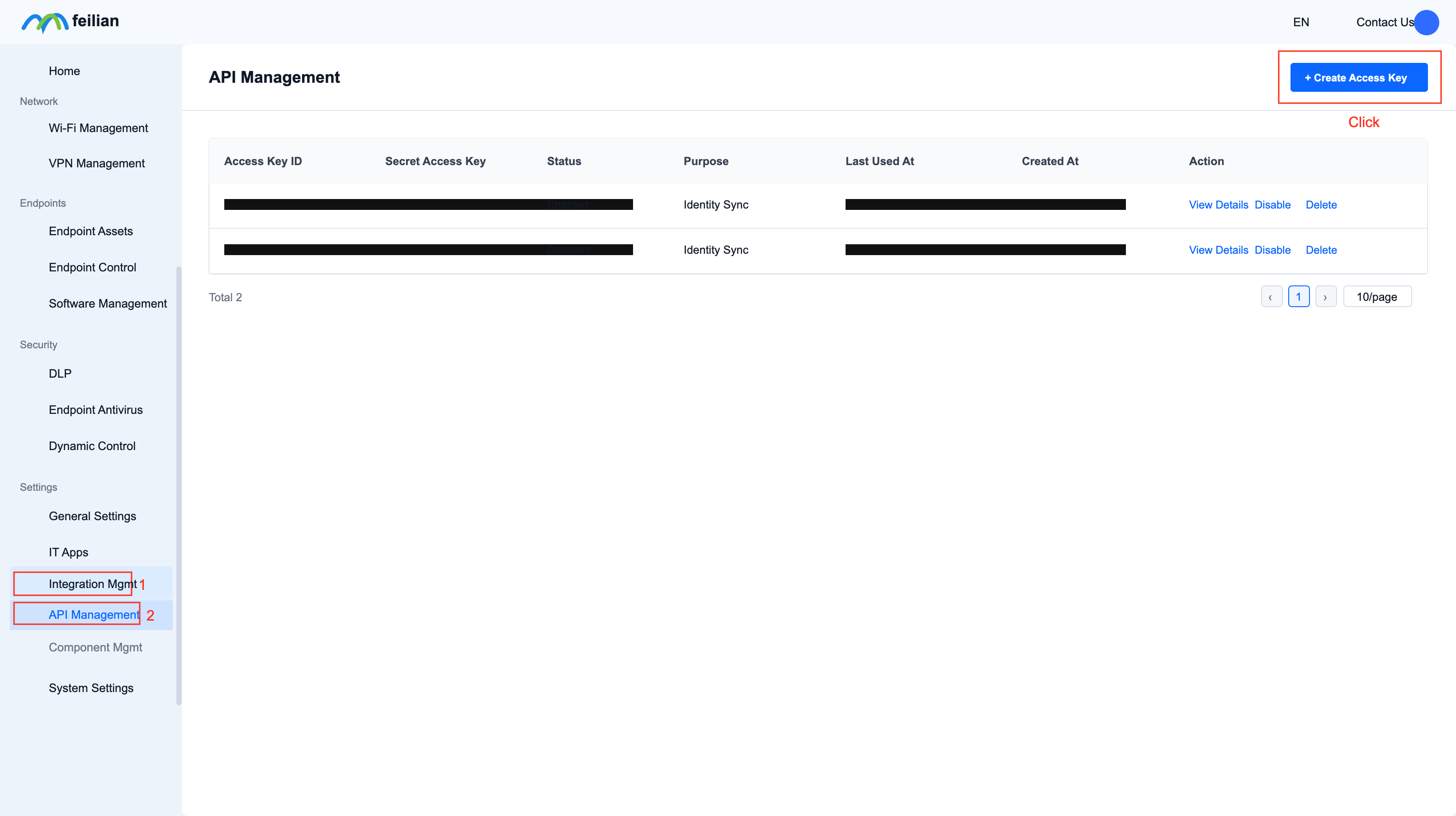Delete the second Identity Sync key

(x=1321, y=250)
